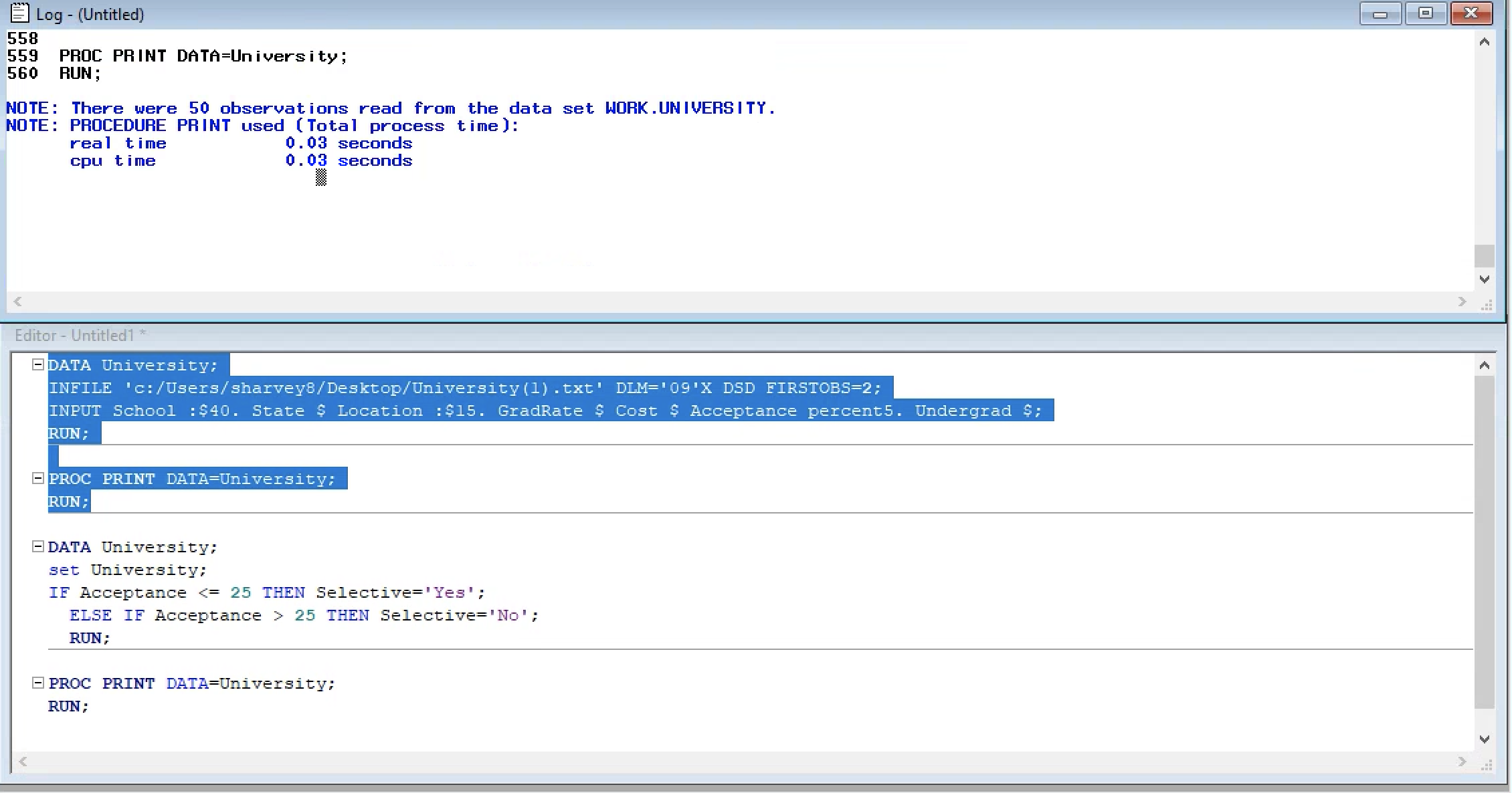1512x793 pixels.
Task: Collapse the first PROC PRINT block
Action: (38, 478)
